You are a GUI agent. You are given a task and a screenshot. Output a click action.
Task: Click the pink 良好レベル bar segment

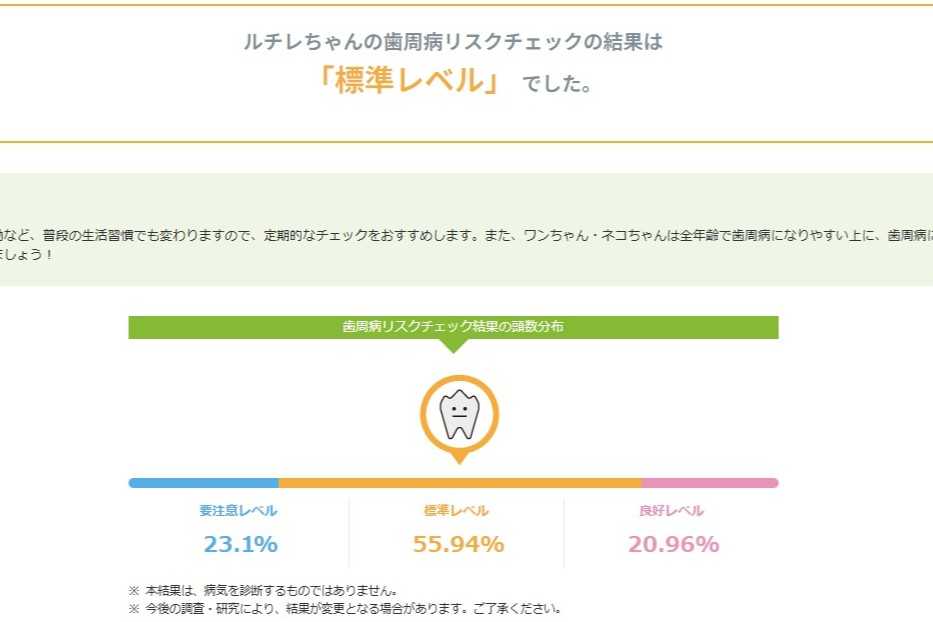[x=709, y=483]
